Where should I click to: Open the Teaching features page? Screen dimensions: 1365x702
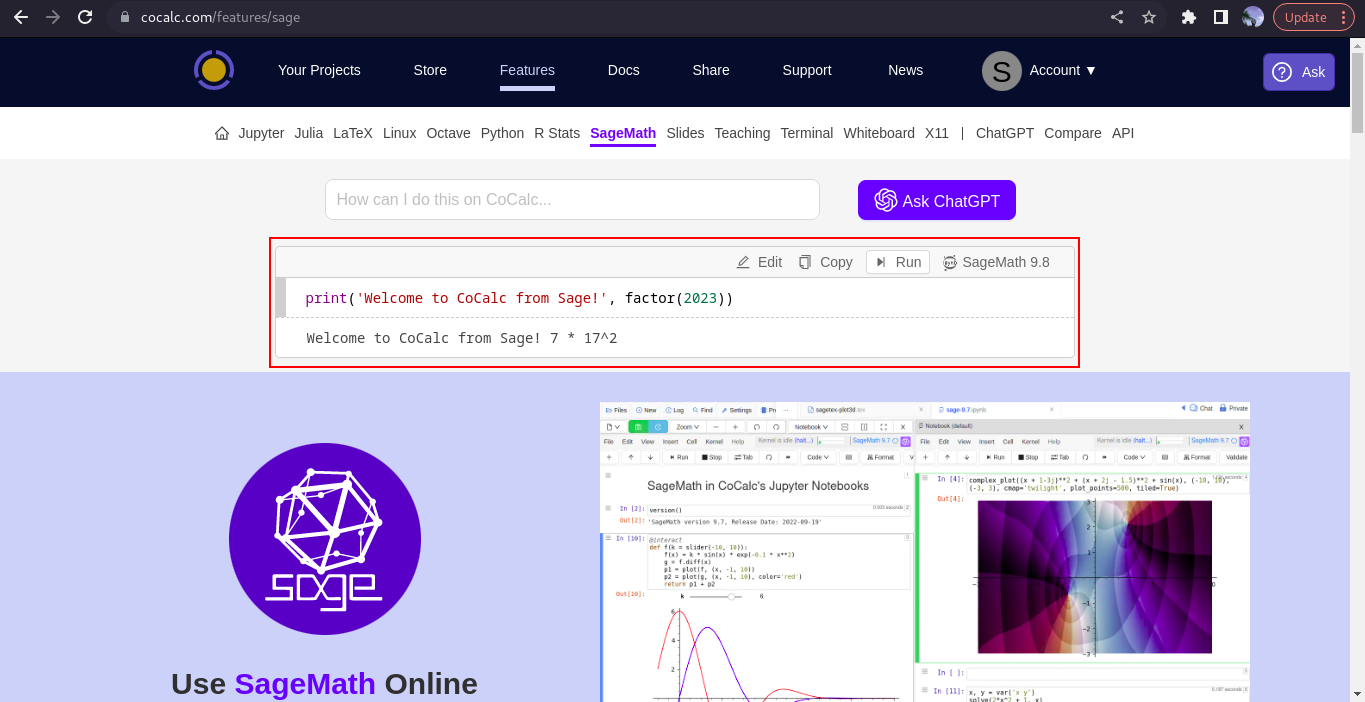pos(742,133)
